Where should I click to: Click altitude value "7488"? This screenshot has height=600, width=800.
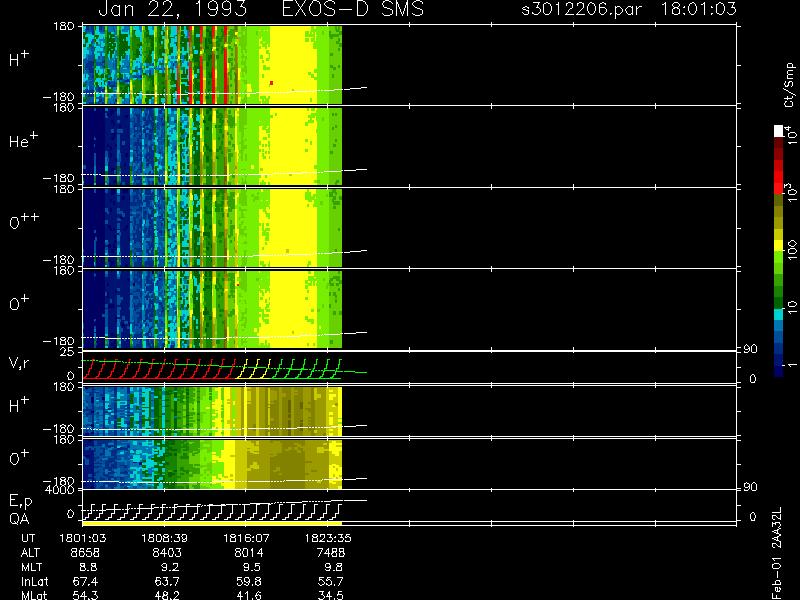pos(331,553)
